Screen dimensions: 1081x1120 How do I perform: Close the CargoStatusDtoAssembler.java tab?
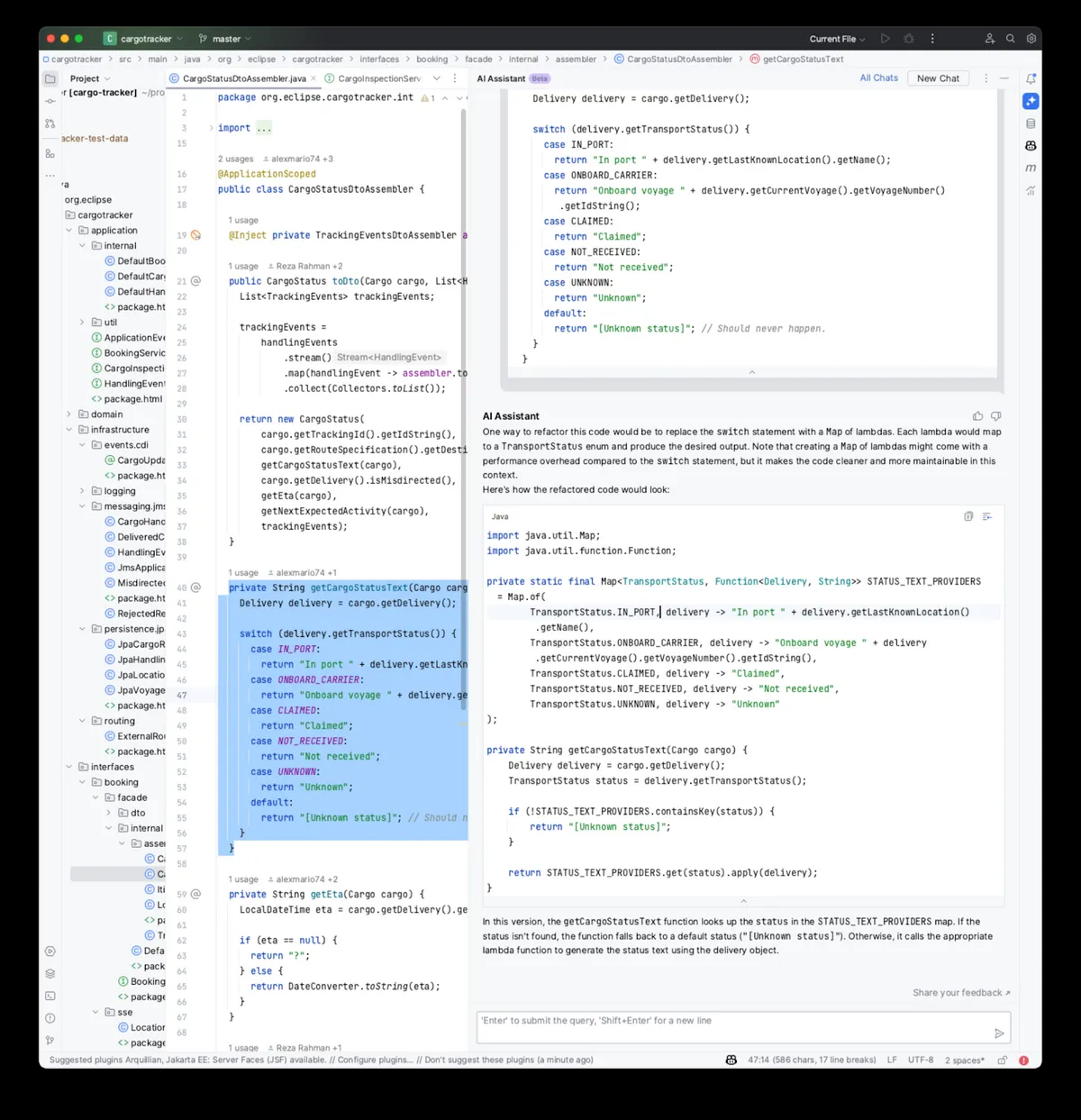(x=313, y=78)
